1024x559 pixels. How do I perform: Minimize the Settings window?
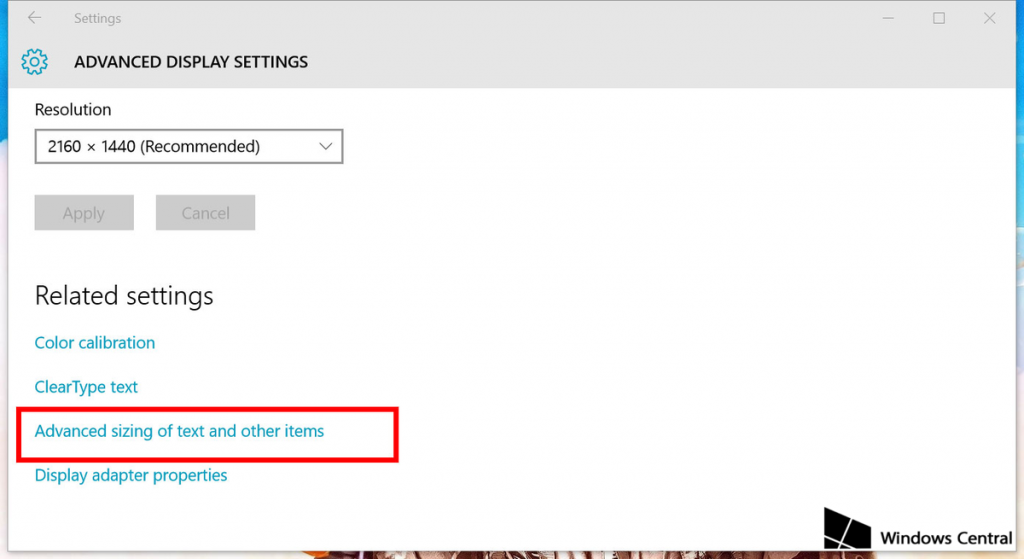click(888, 18)
